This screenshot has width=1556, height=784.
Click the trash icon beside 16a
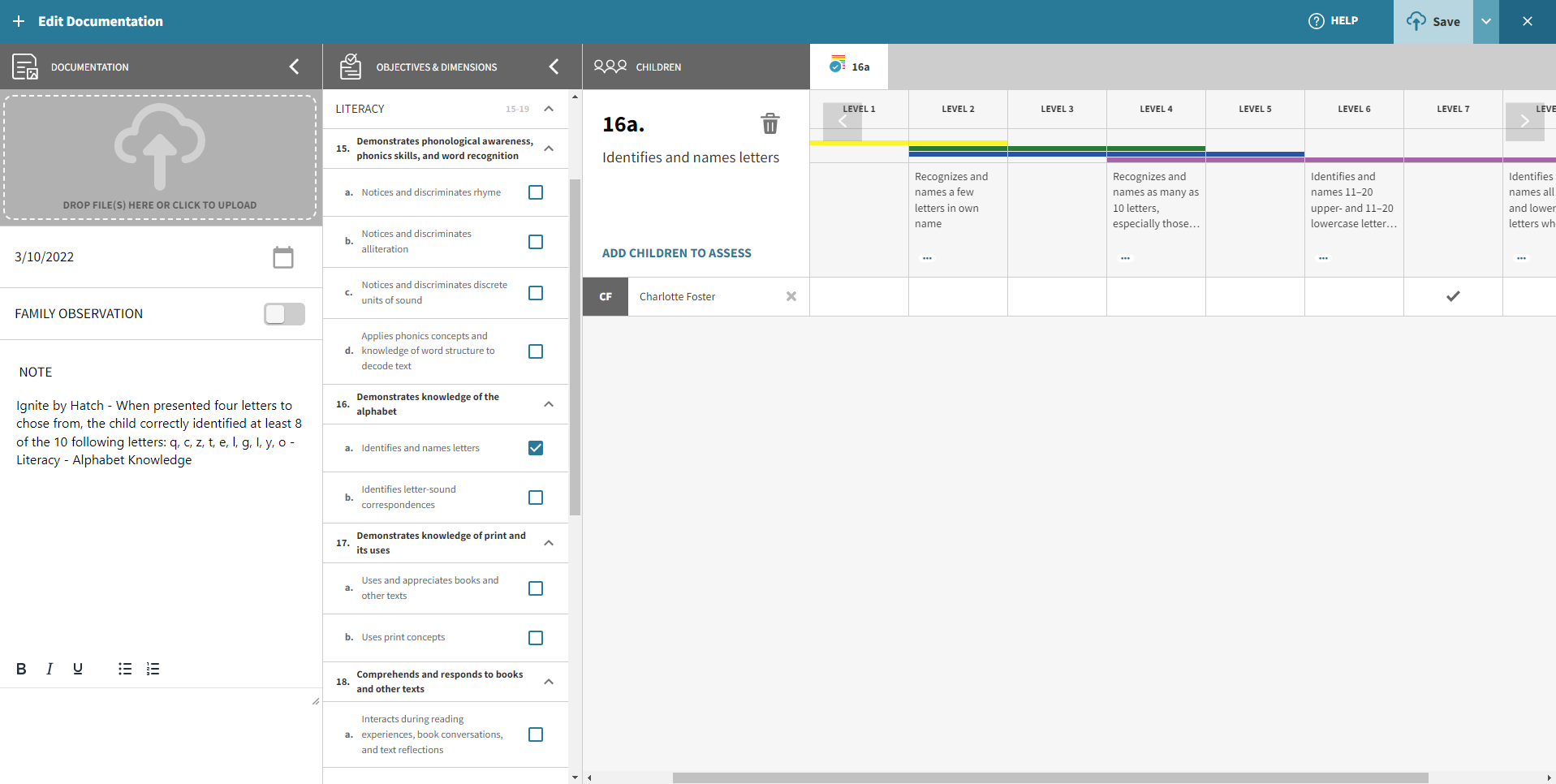click(769, 124)
